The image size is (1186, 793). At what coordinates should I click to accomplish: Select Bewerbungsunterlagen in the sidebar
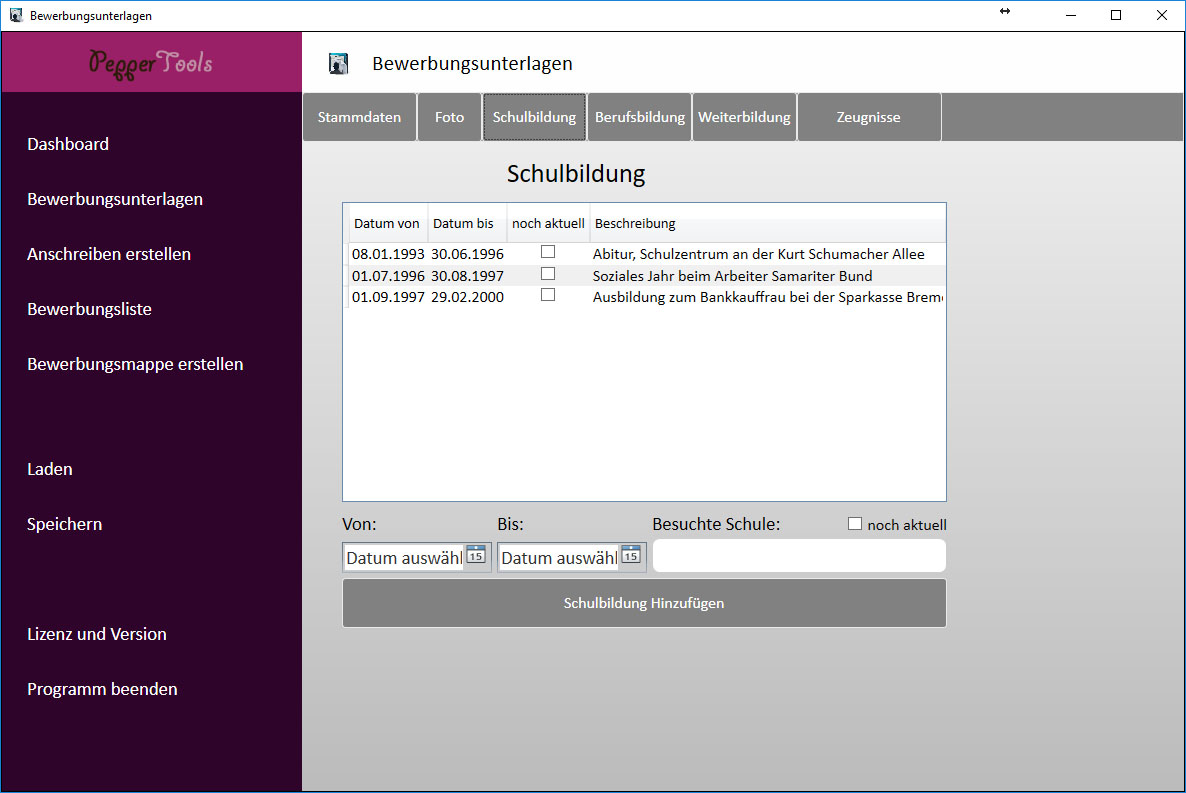tap(115, 199)
